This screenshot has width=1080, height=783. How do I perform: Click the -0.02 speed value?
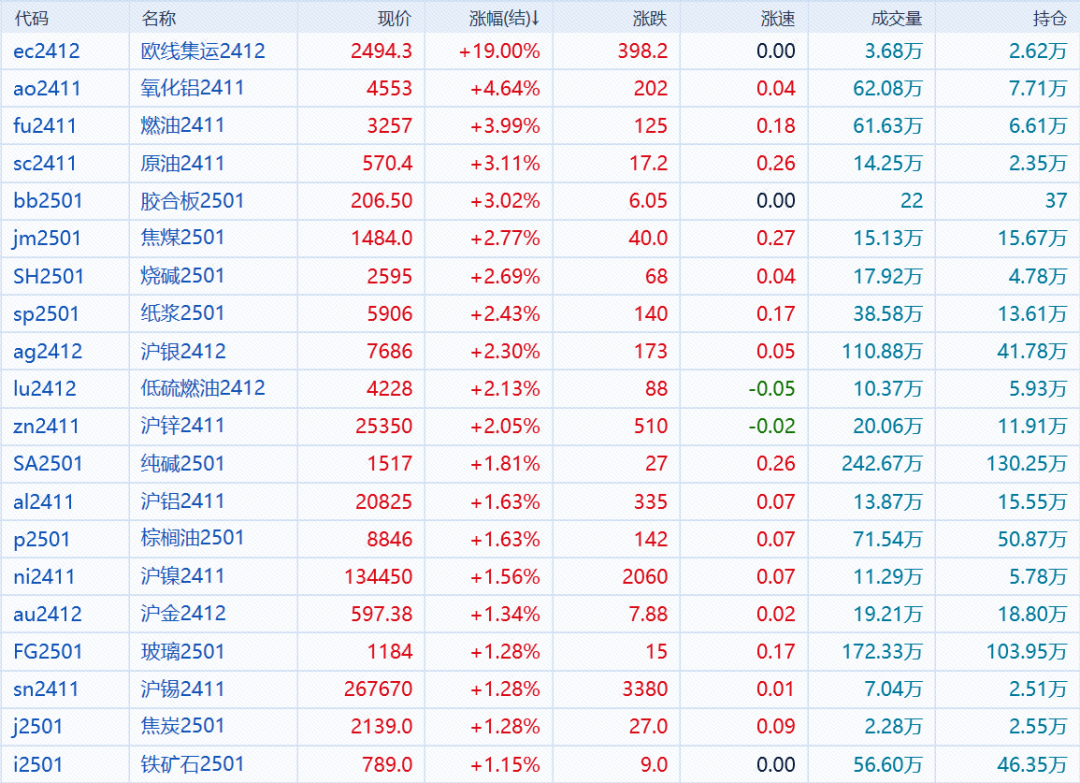point(772,427)
